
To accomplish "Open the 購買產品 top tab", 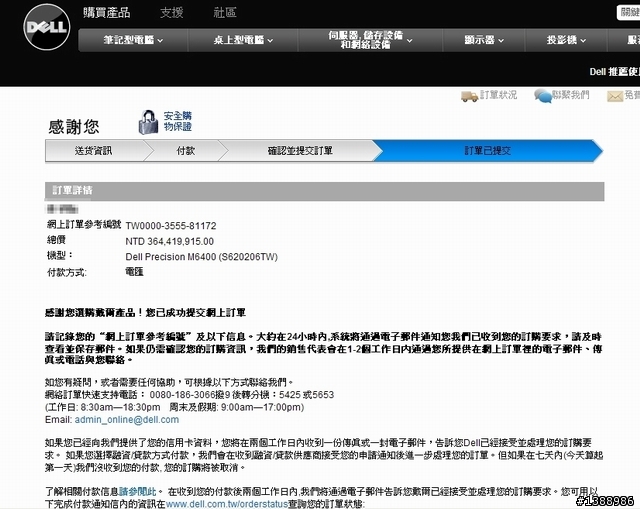I will pos(107,13).
